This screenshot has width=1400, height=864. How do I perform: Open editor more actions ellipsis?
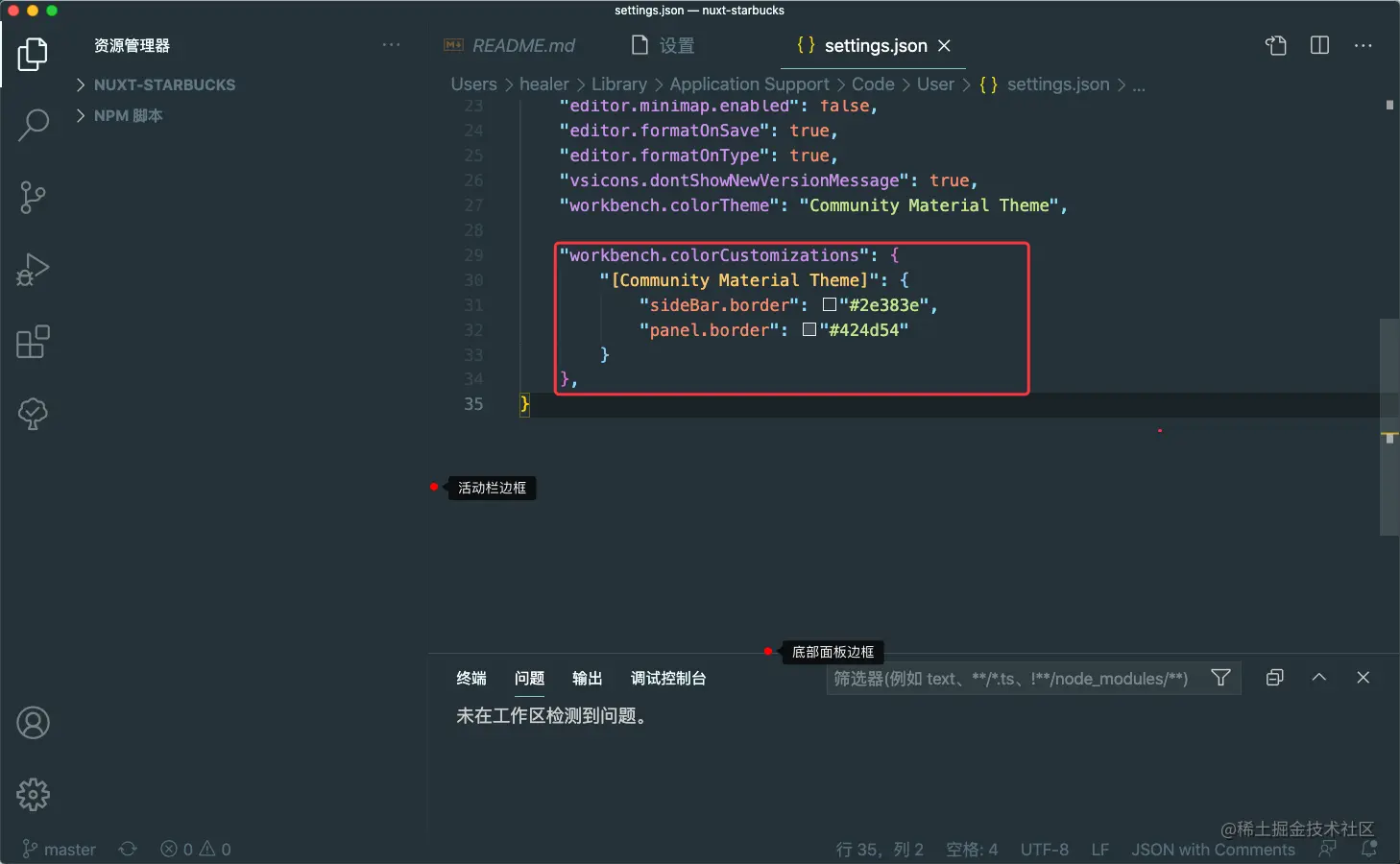click(x=1364, y=45)
